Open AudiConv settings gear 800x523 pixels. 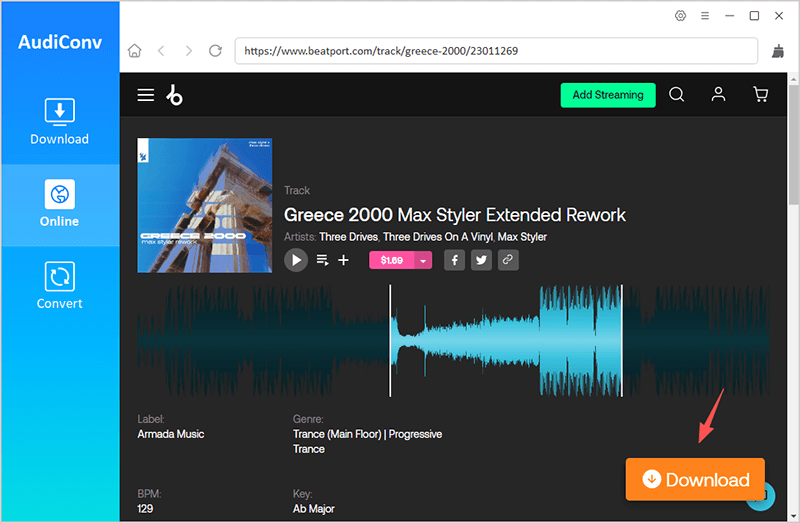click(680, 16)
